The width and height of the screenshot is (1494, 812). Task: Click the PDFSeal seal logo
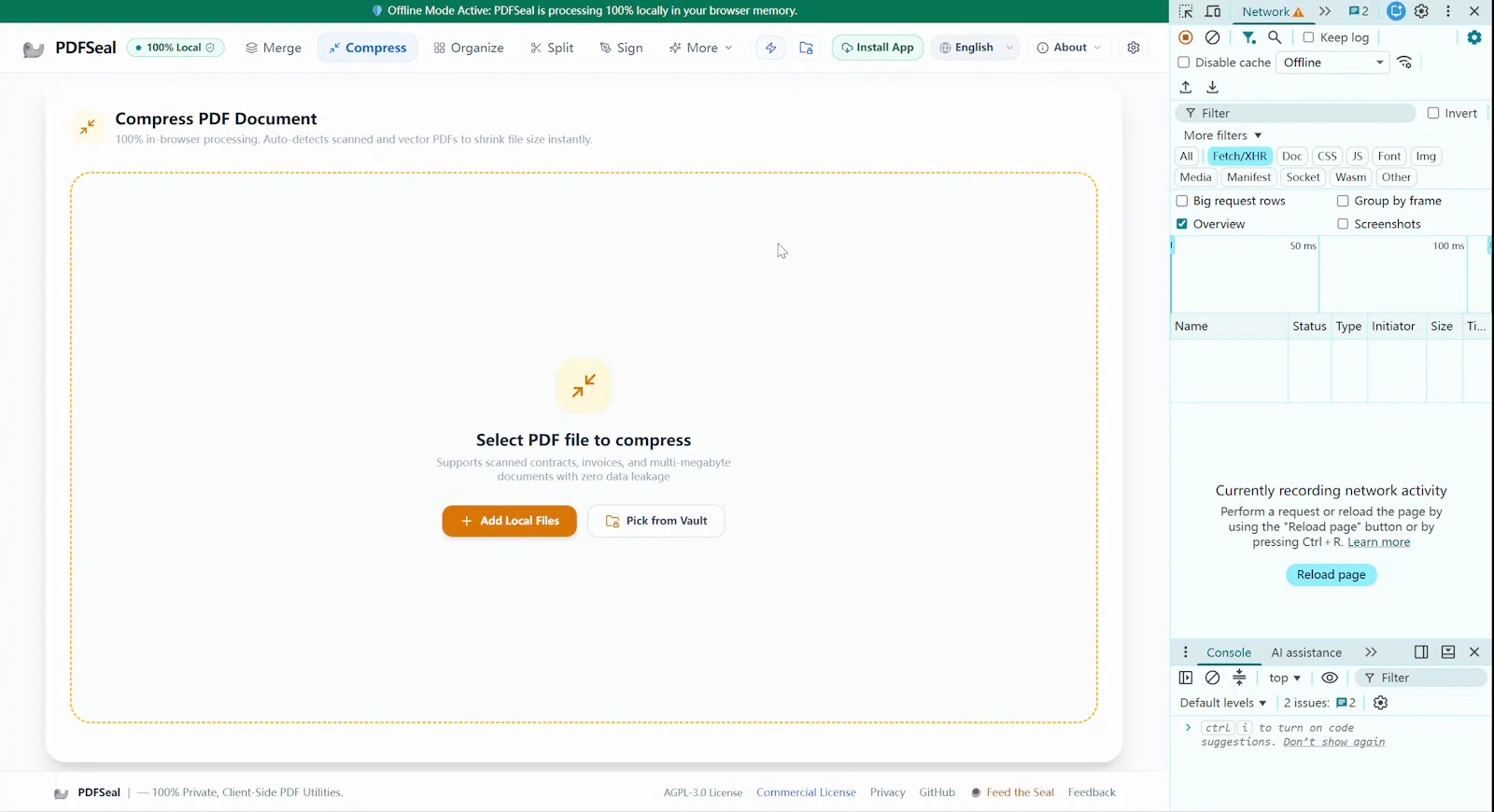pyautogui.click(x=34, y=49)
